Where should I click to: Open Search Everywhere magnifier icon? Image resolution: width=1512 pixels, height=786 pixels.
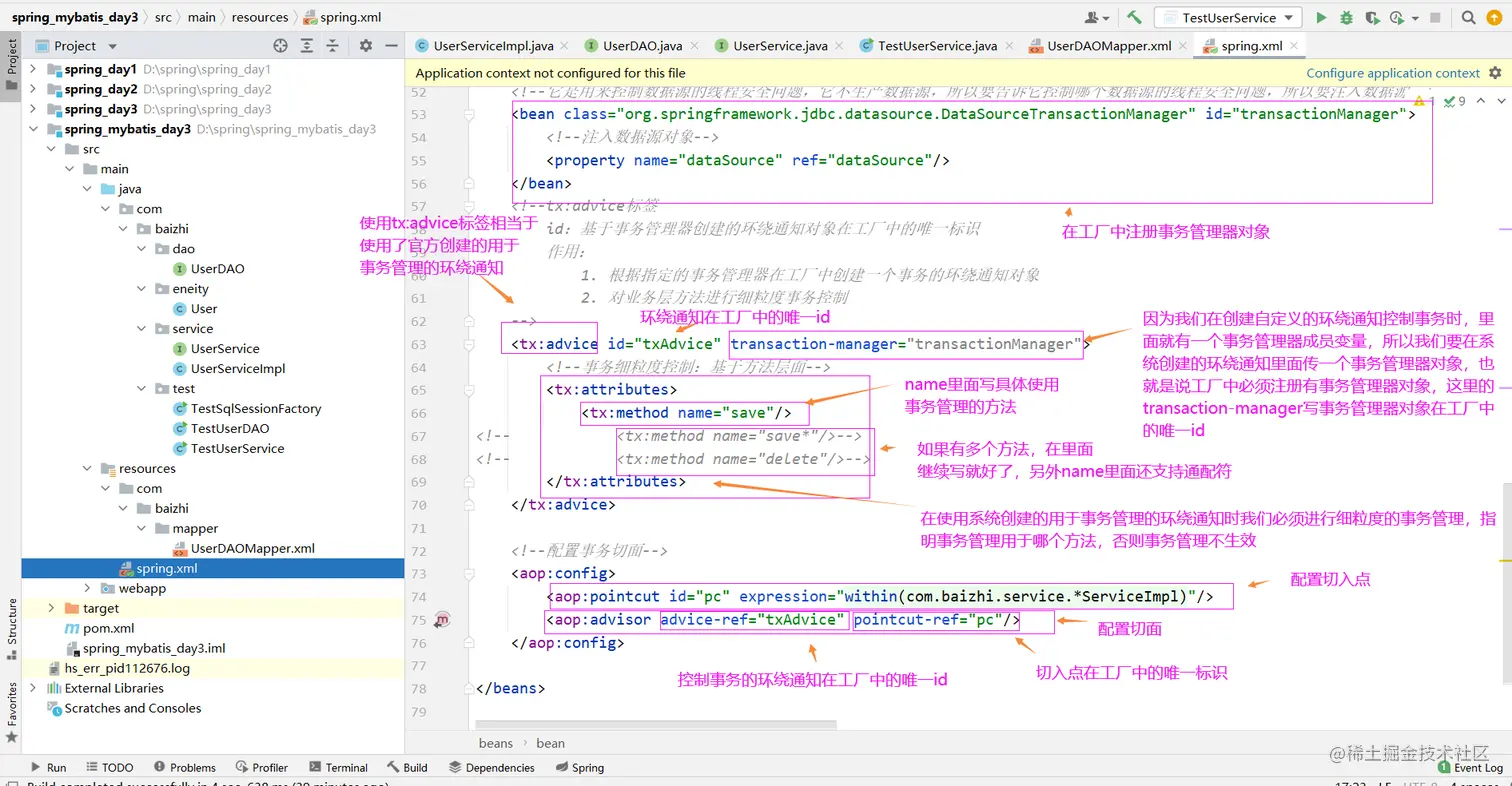pyautogui.click(x=1467, y=18)
